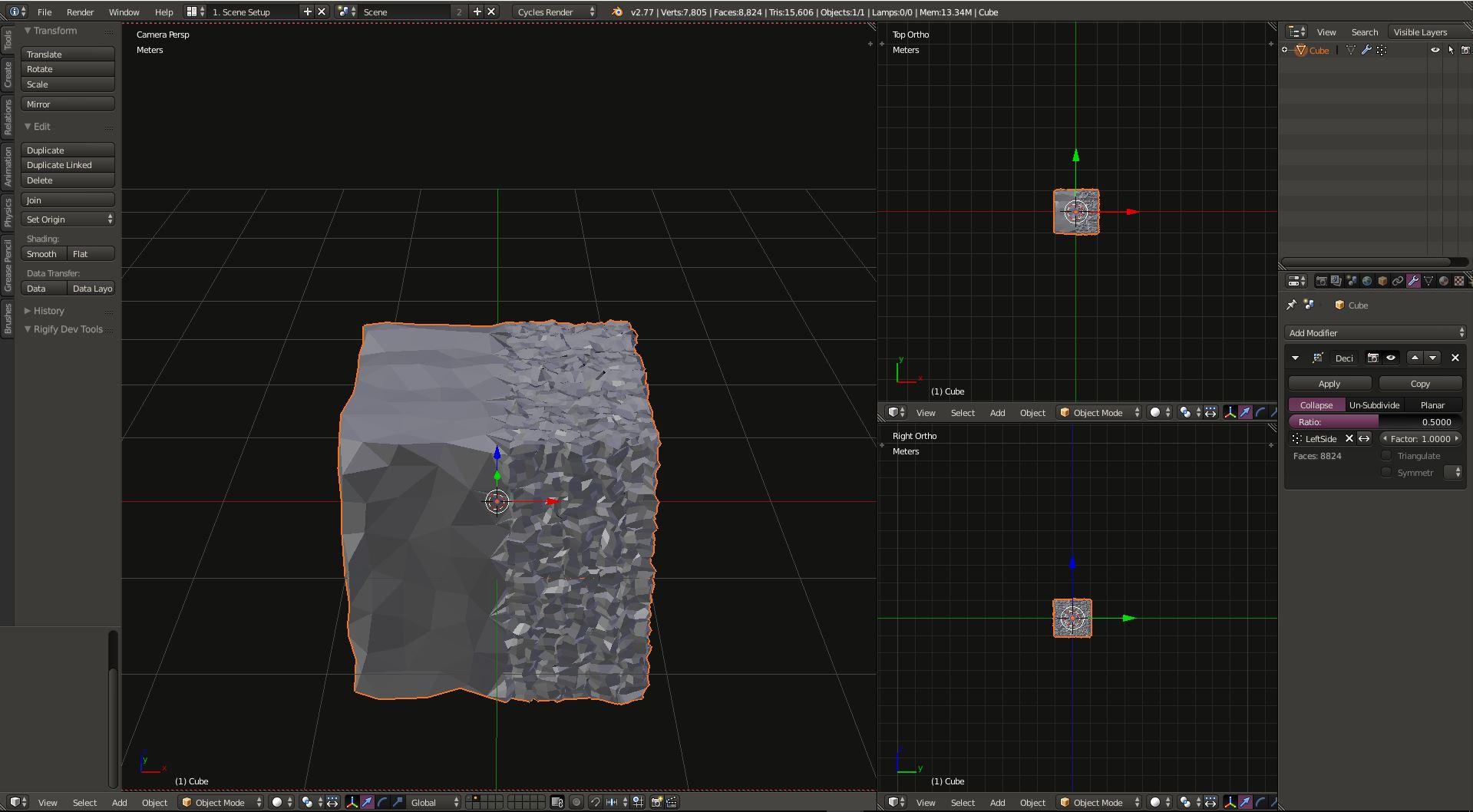
Task: Open the World properties tab icon
Action: coord(1367,281)
